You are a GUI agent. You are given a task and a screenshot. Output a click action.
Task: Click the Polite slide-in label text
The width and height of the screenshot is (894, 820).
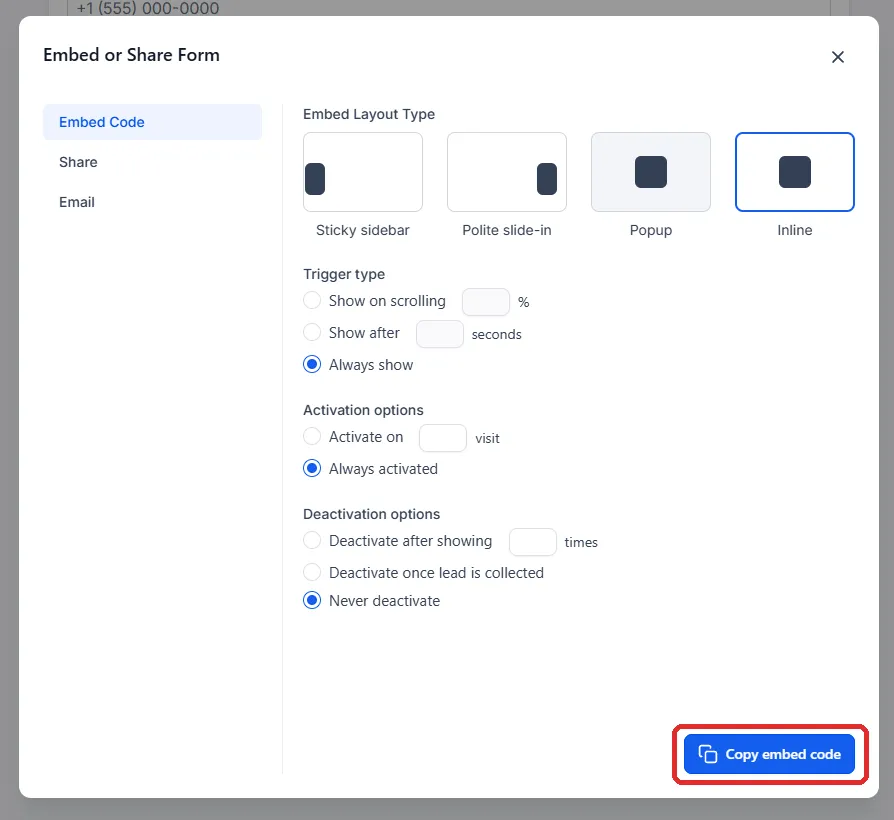(506, 230)
